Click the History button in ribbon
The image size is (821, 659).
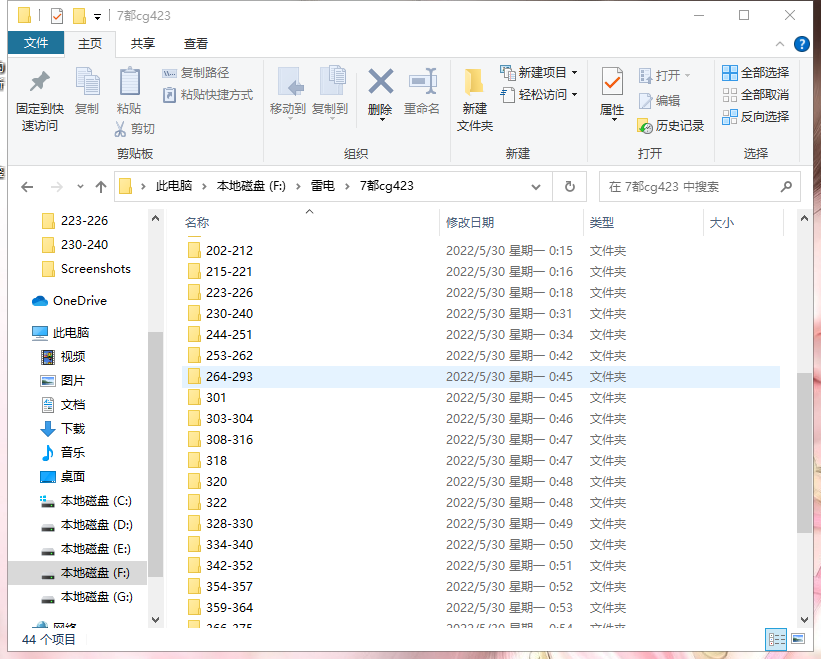(x=671, y=126)
